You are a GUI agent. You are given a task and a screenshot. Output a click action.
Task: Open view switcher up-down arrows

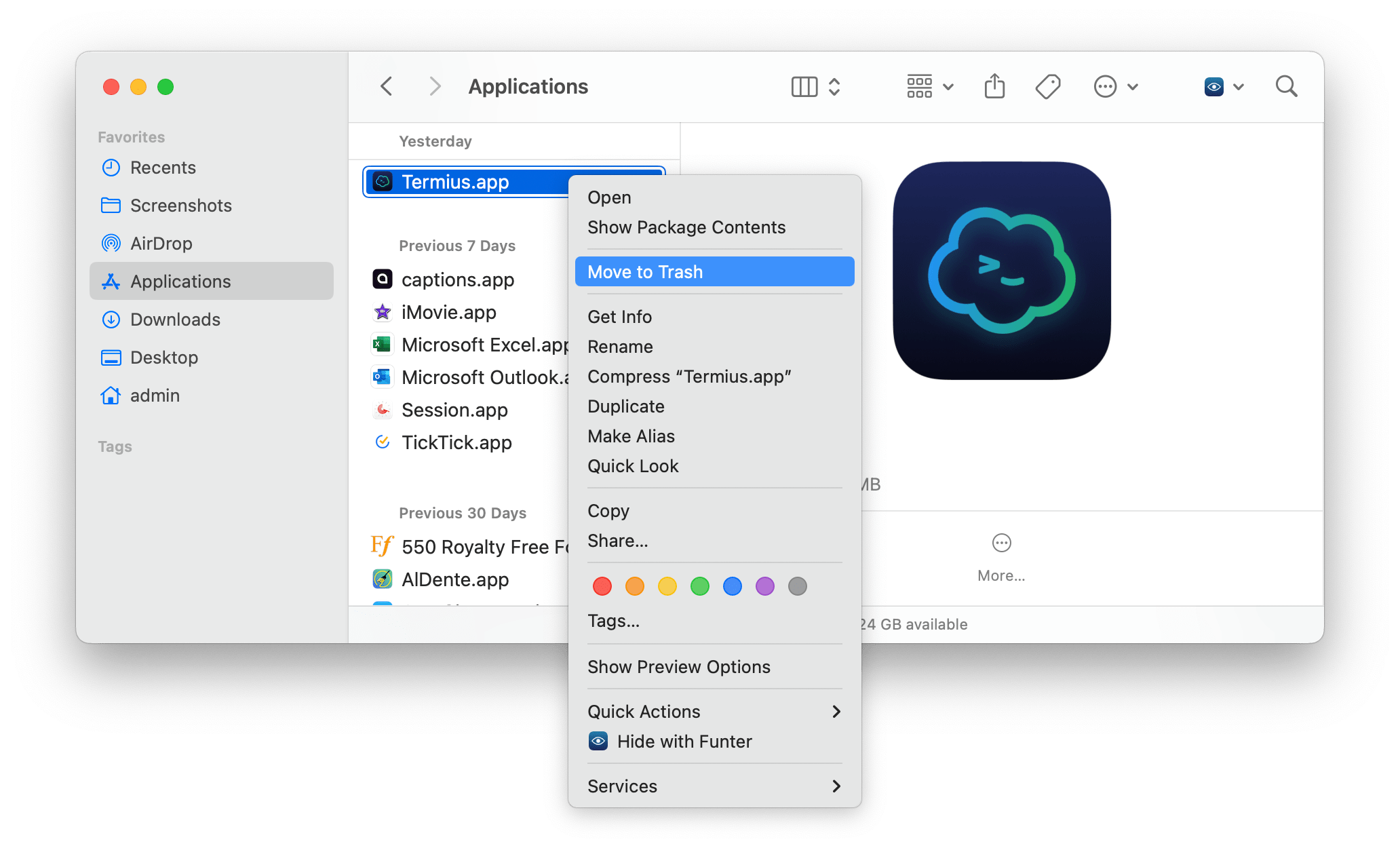point(835,87)
